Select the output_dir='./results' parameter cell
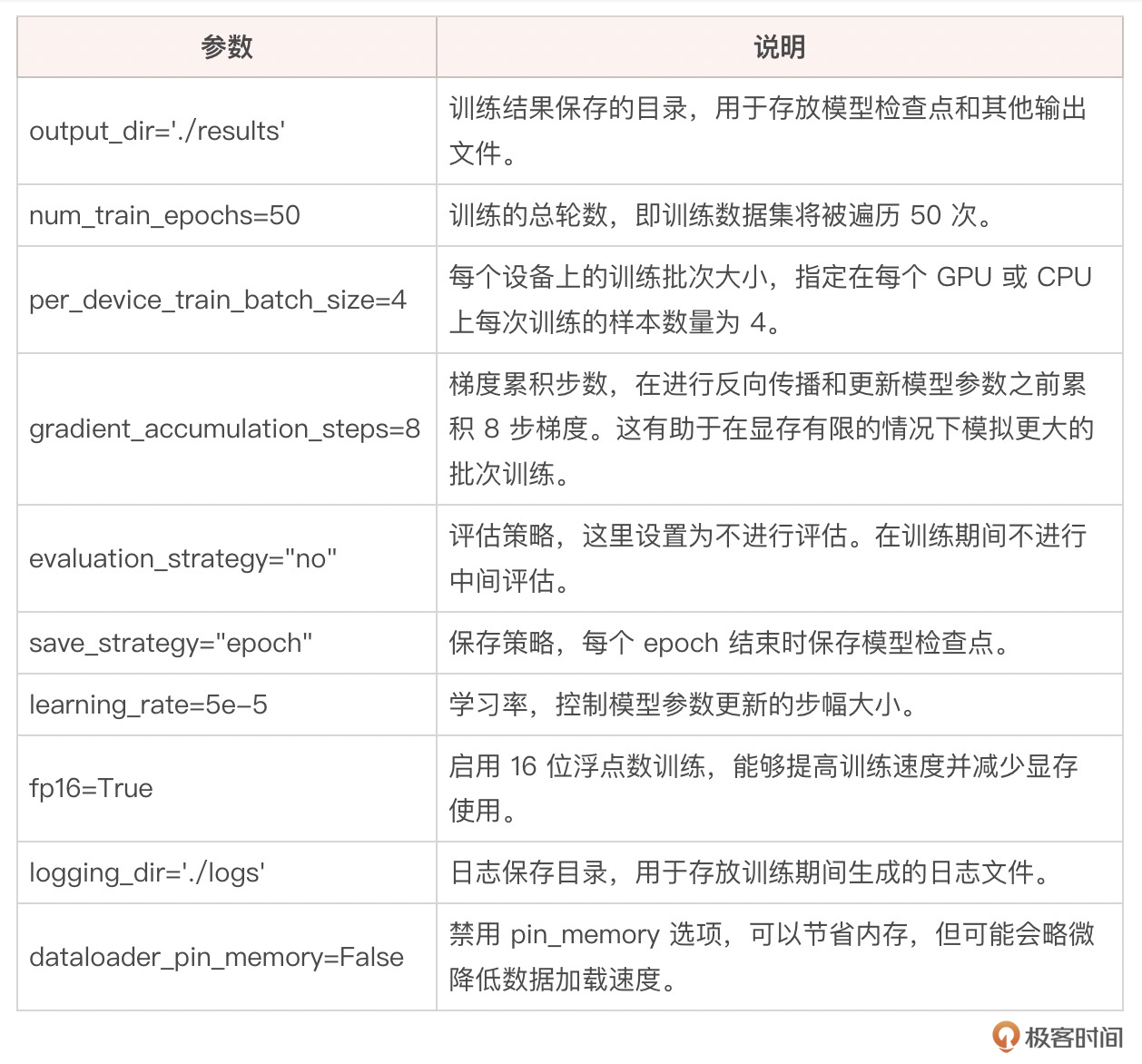This screenshot has height=1064, width=1142. (157, 132)
